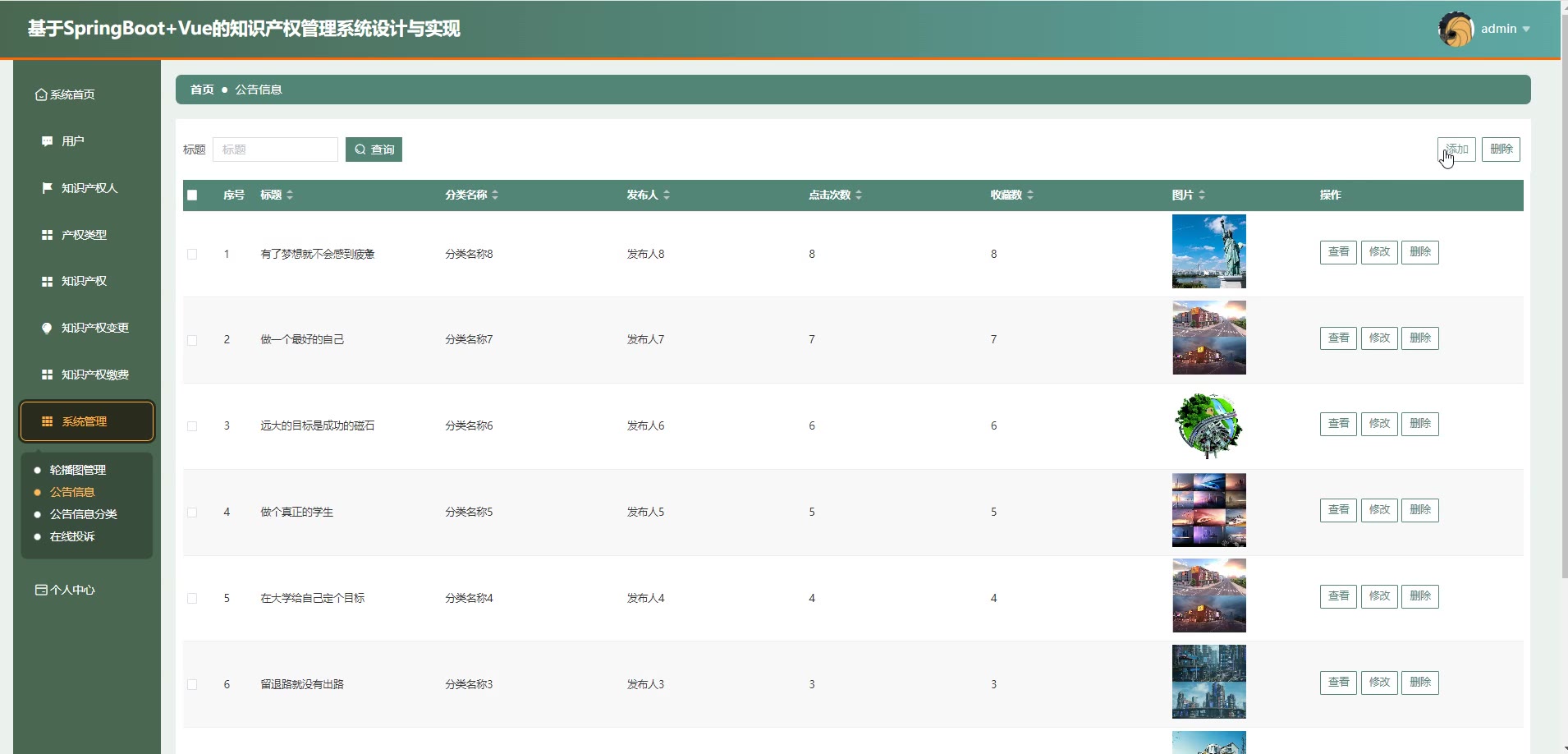Sort by 分类名称 column arrows
1568x754 pixels.
pos(495,195)
